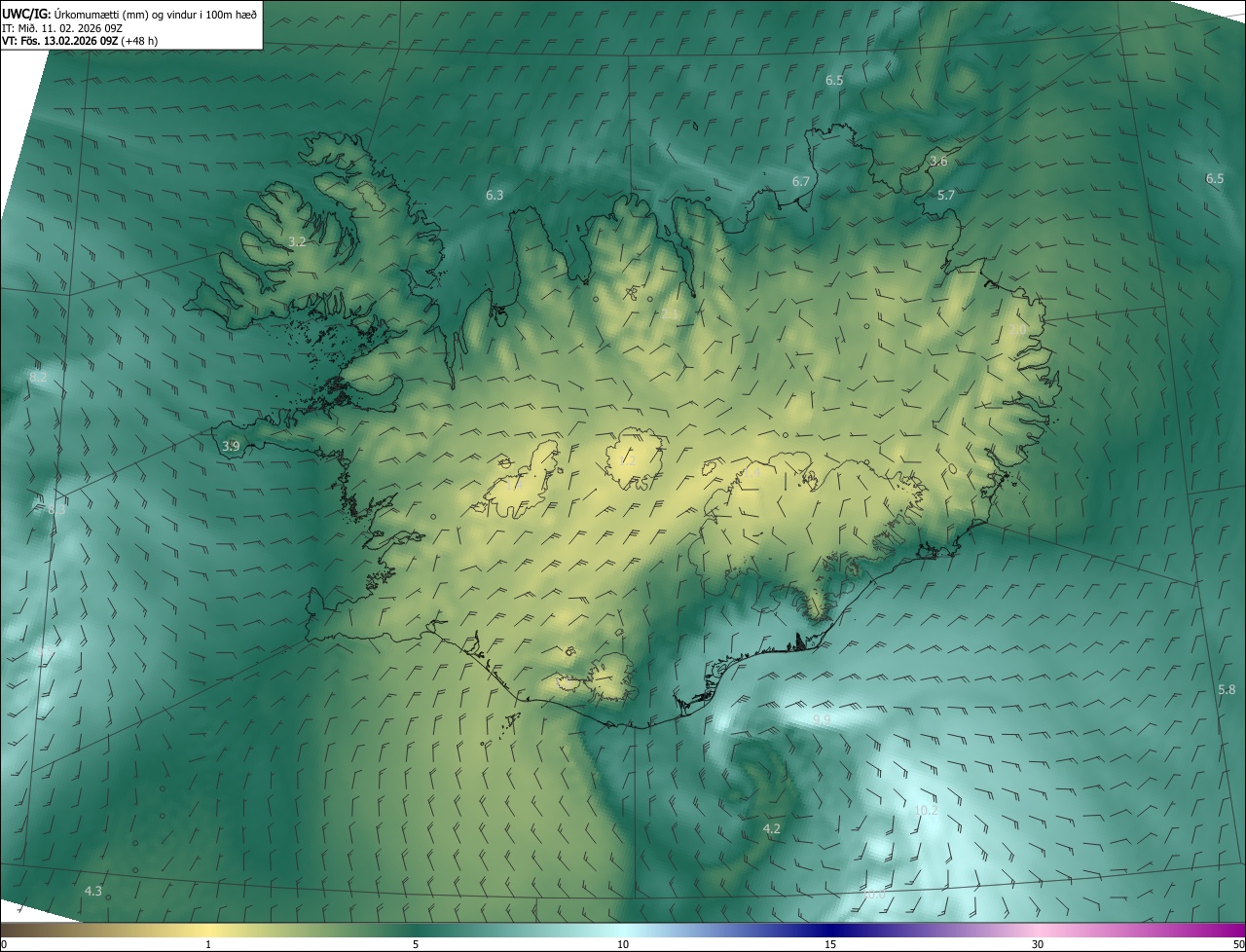Click the 15 tick on the color scale
1246x952 pixels.
pyautogui.click(x=830, y=945)
